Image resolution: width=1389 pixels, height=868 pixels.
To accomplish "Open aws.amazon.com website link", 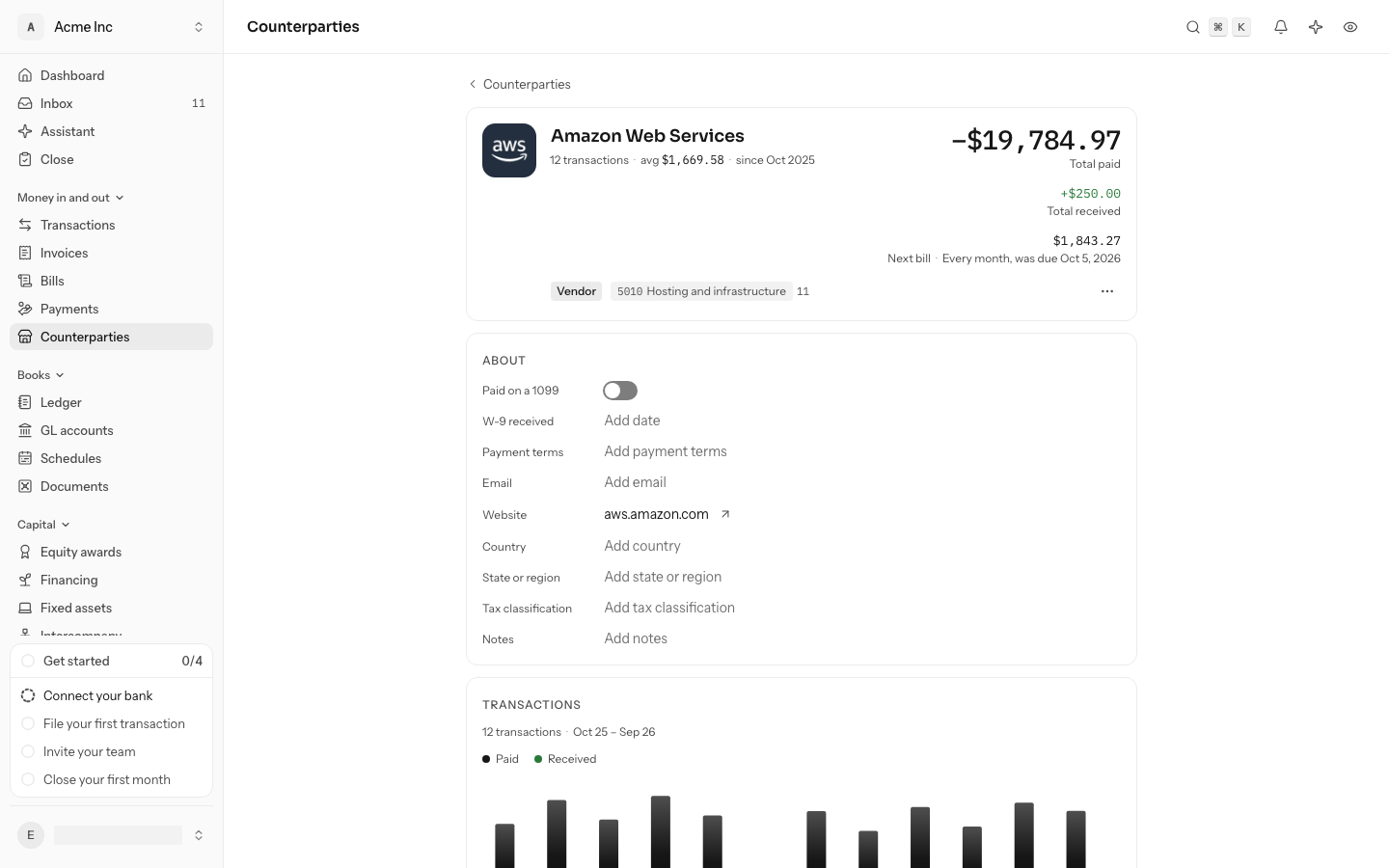I will [x=656, y=514].
